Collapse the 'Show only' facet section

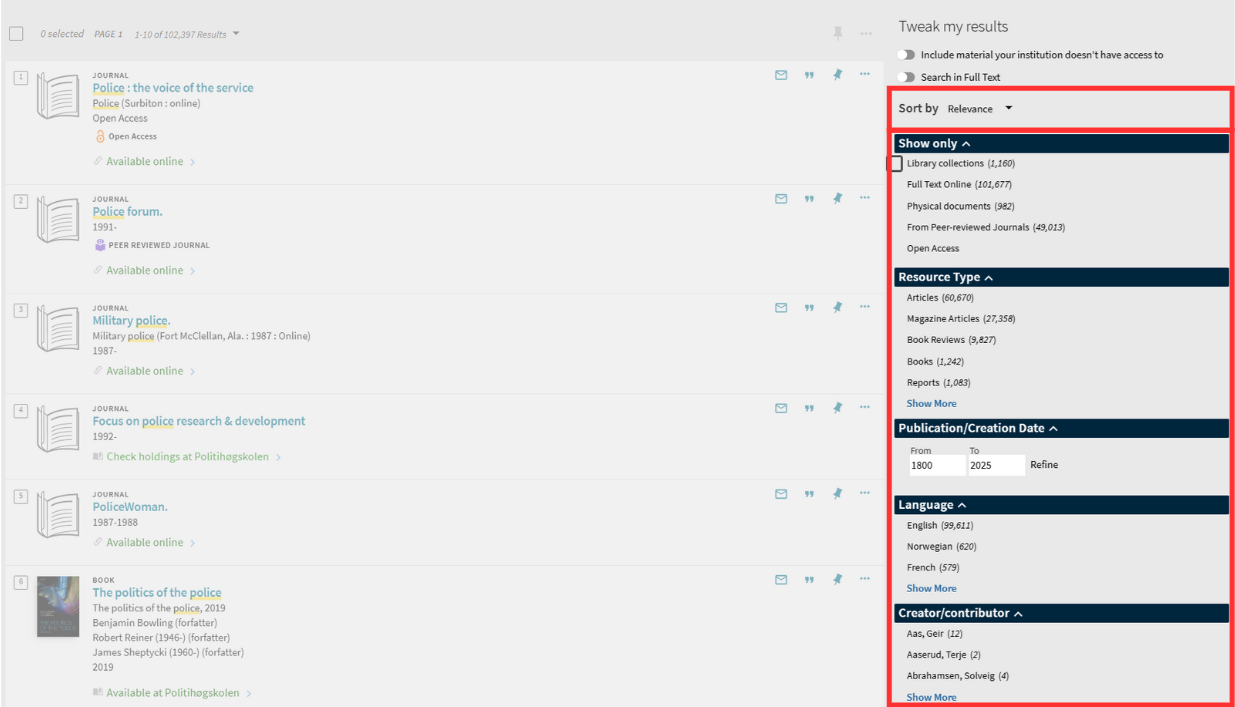pos(1060,143)
